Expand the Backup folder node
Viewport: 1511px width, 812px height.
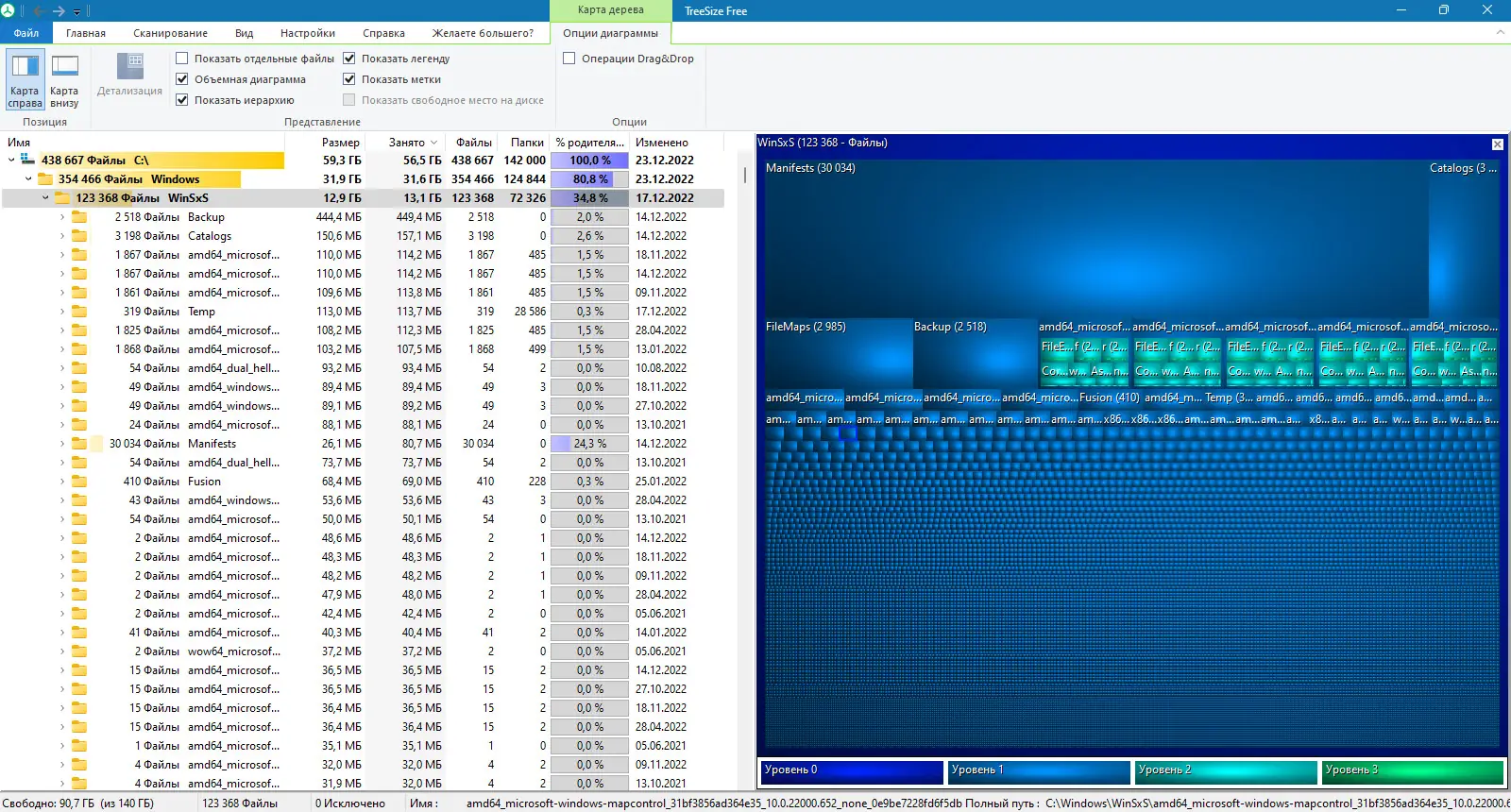click(62, 217)
